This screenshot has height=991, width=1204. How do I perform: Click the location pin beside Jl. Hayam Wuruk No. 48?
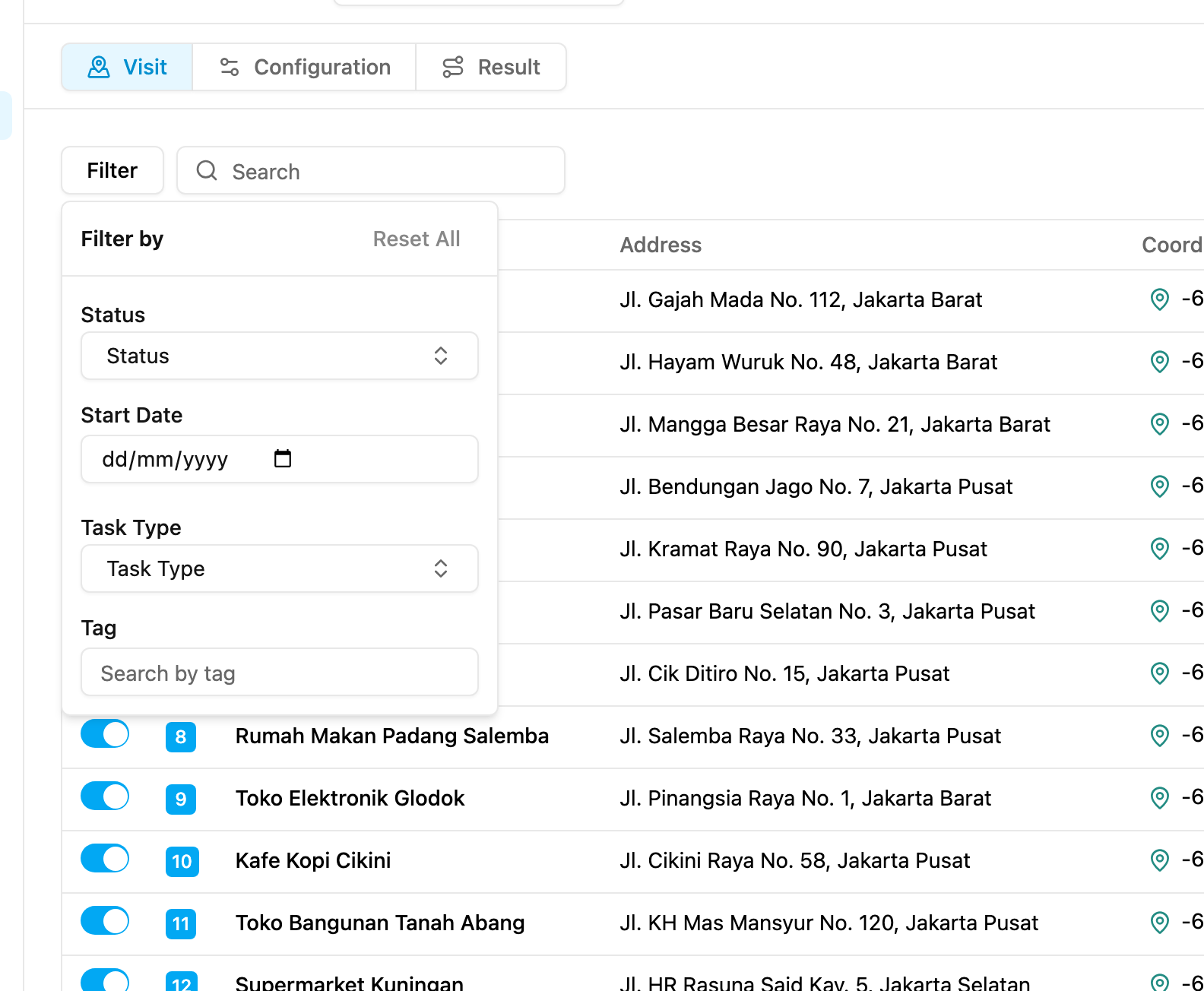(x=1159, y=362)
